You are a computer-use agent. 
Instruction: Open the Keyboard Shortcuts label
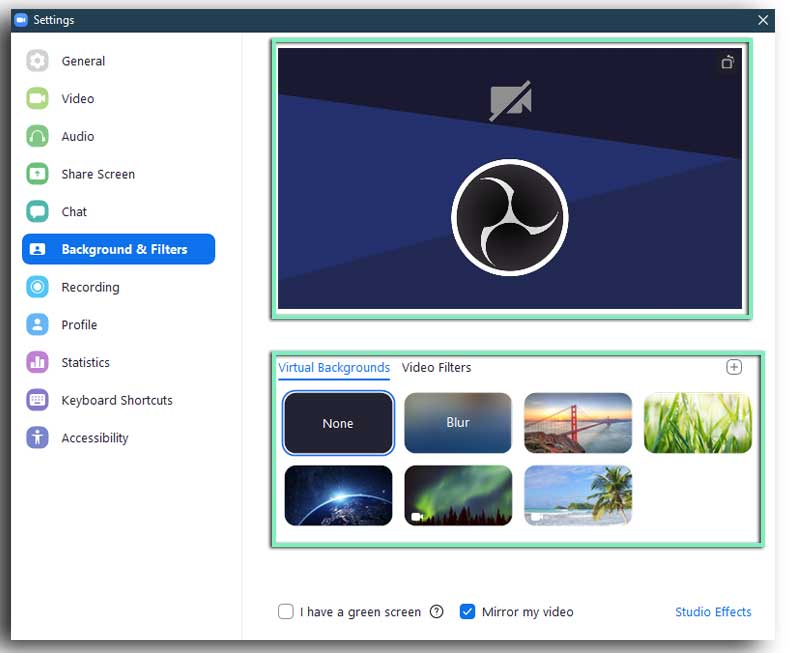(x=117, y=400)
